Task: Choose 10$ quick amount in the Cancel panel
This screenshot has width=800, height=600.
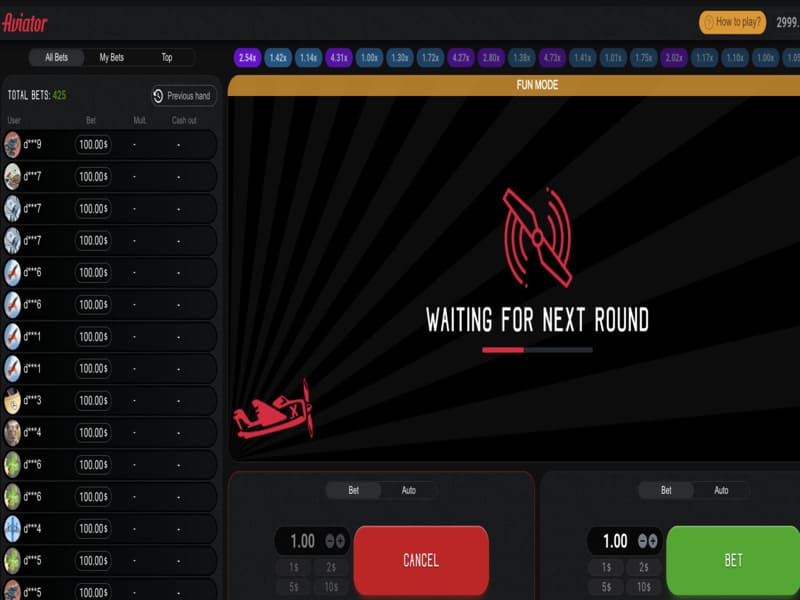Action: tap(331, 587)
